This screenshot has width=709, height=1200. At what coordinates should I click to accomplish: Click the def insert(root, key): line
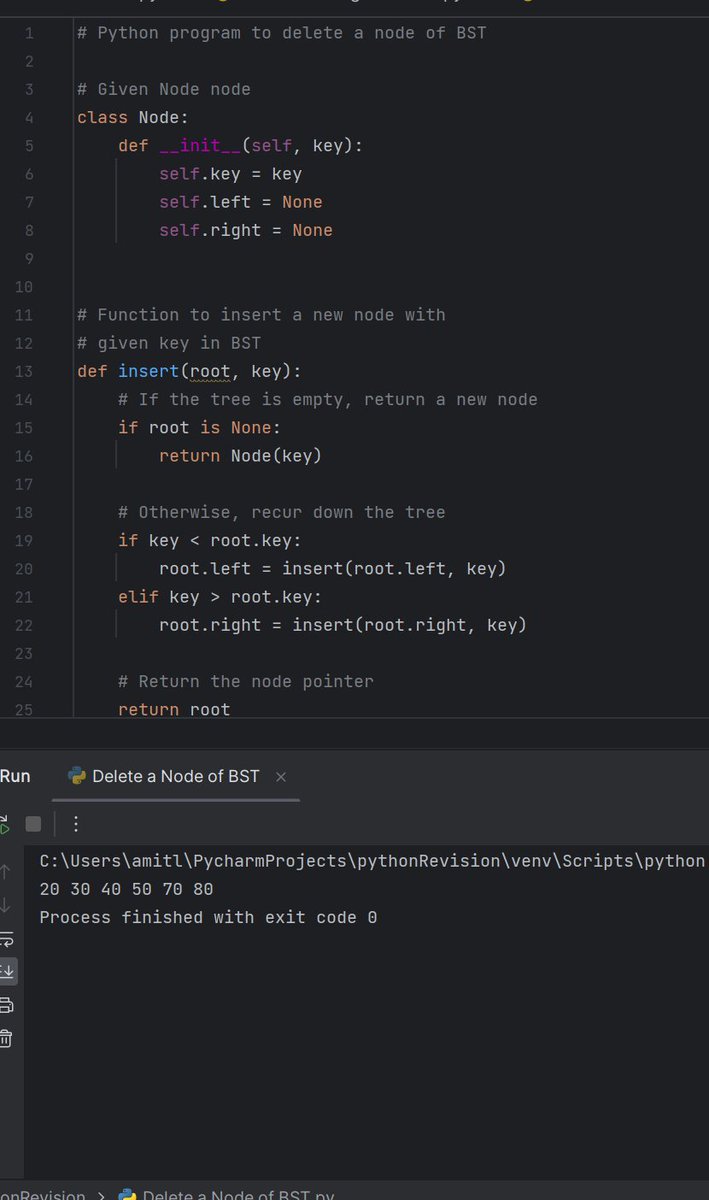(189, 371)
